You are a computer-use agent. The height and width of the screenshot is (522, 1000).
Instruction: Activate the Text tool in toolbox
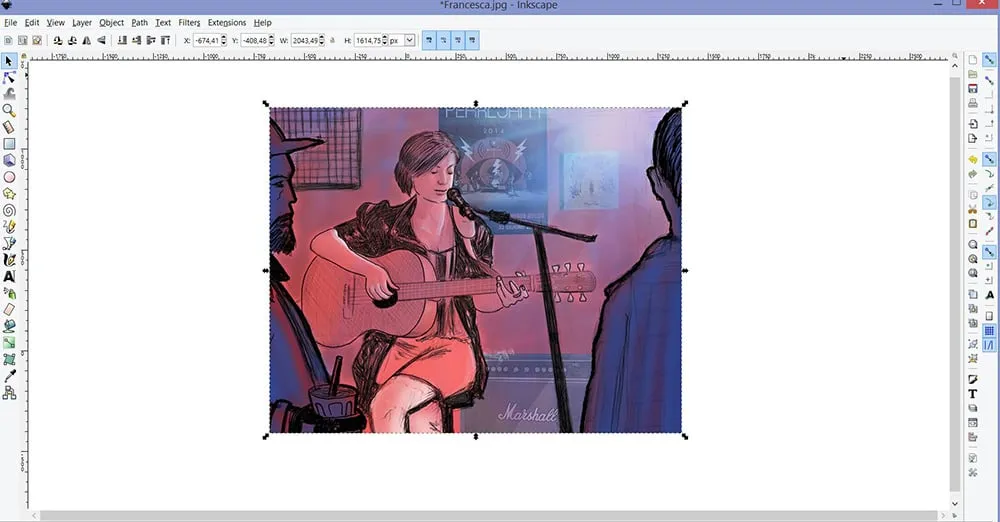point(9,276)
